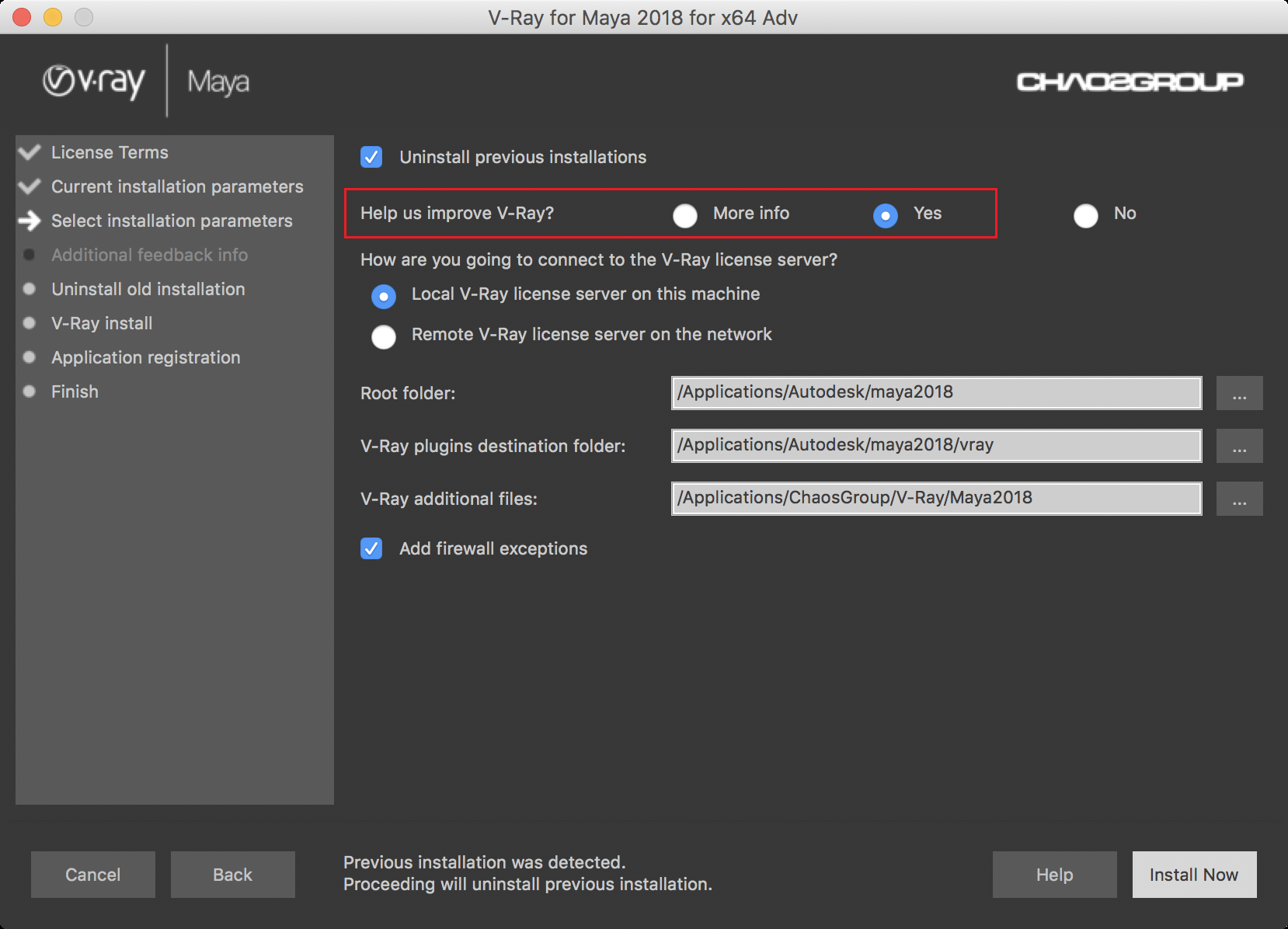This screenshot has height=929, width=1288.
Task: Click License Terms step in sidebar
Action: coord(110,152)
